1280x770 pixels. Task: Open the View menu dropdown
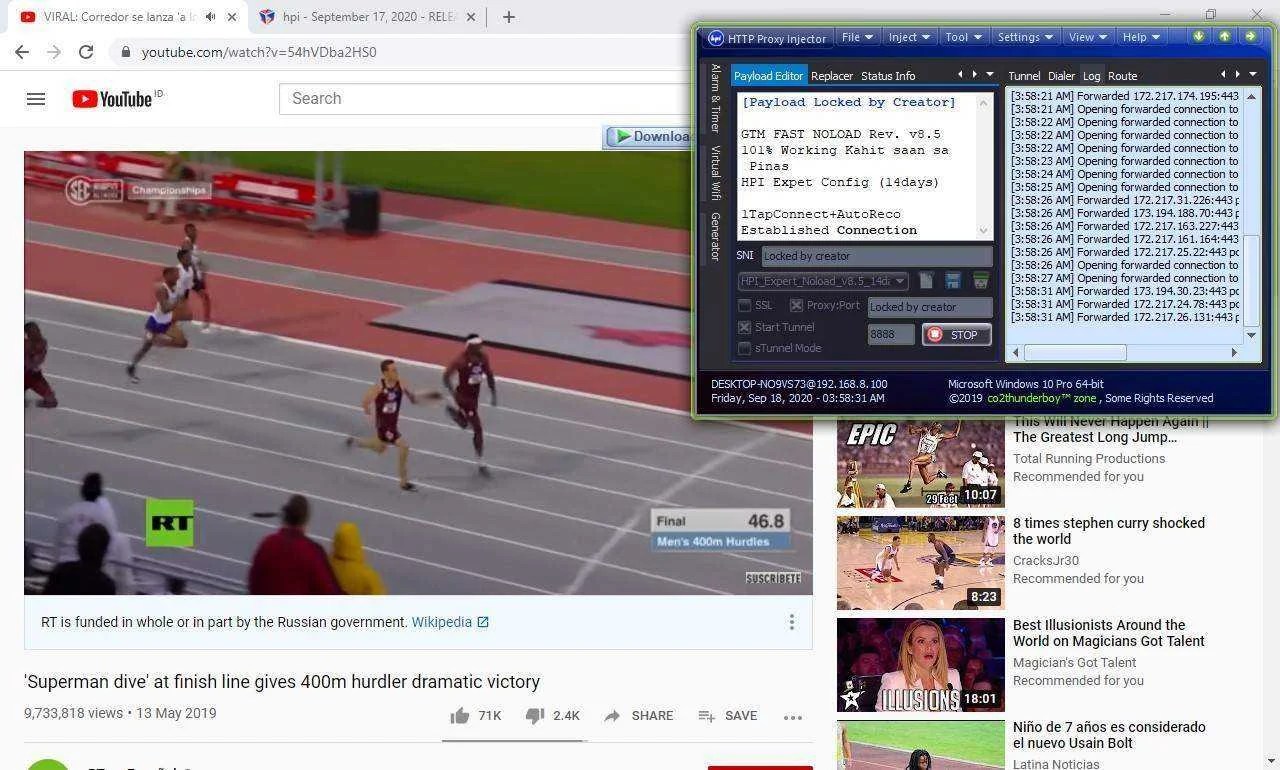click(x=1088, y=37)
